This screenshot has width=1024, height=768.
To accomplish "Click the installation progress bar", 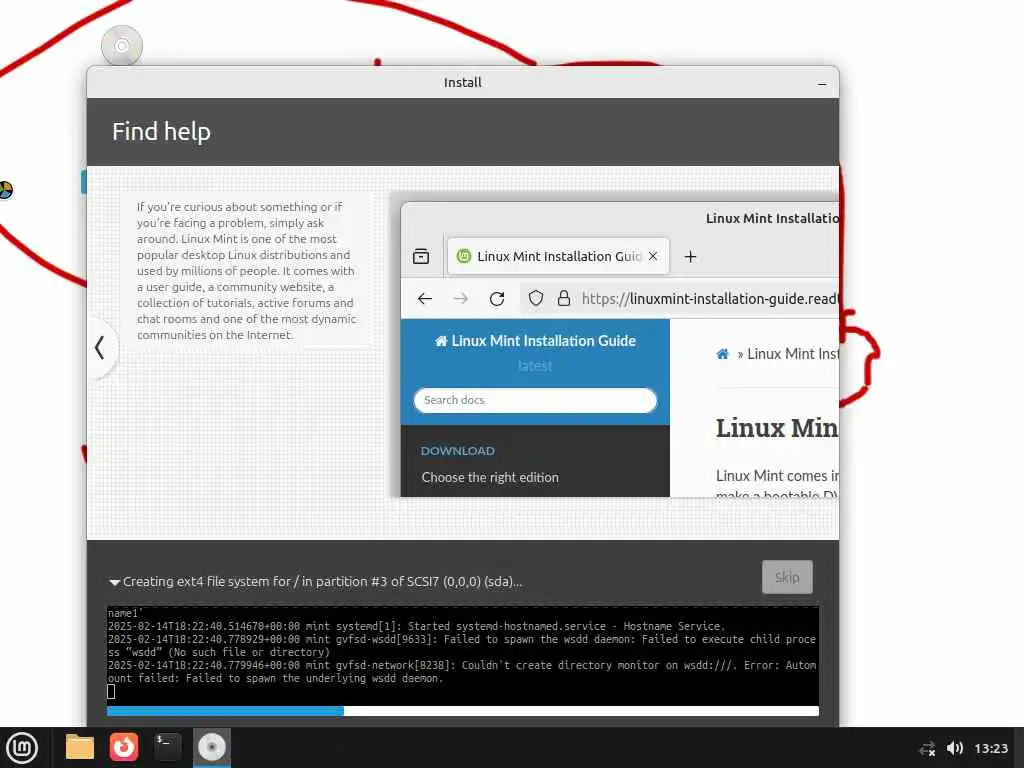I will pos(462,711).
